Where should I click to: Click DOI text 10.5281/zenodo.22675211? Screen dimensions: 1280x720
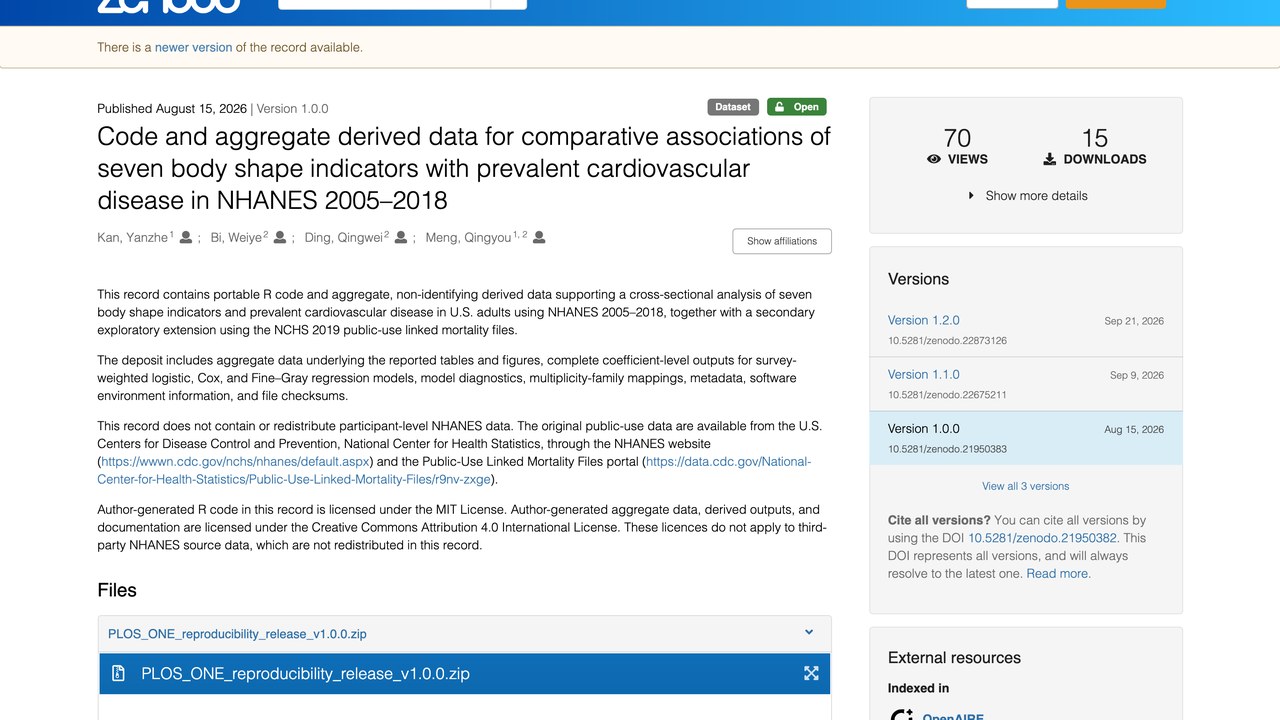click(x=947, y=395)
